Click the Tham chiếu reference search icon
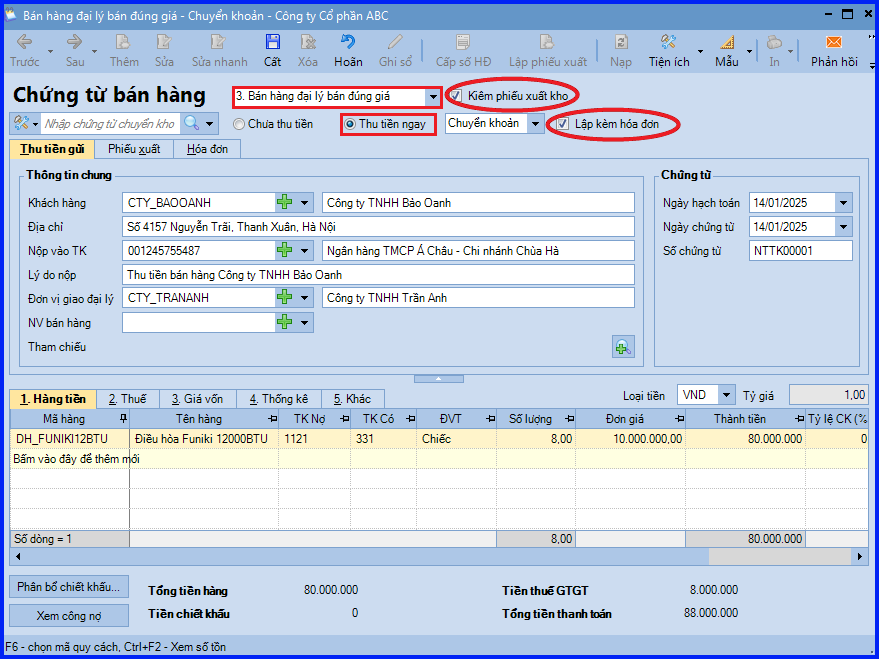The image size is (879, 659). pos(623,347)
